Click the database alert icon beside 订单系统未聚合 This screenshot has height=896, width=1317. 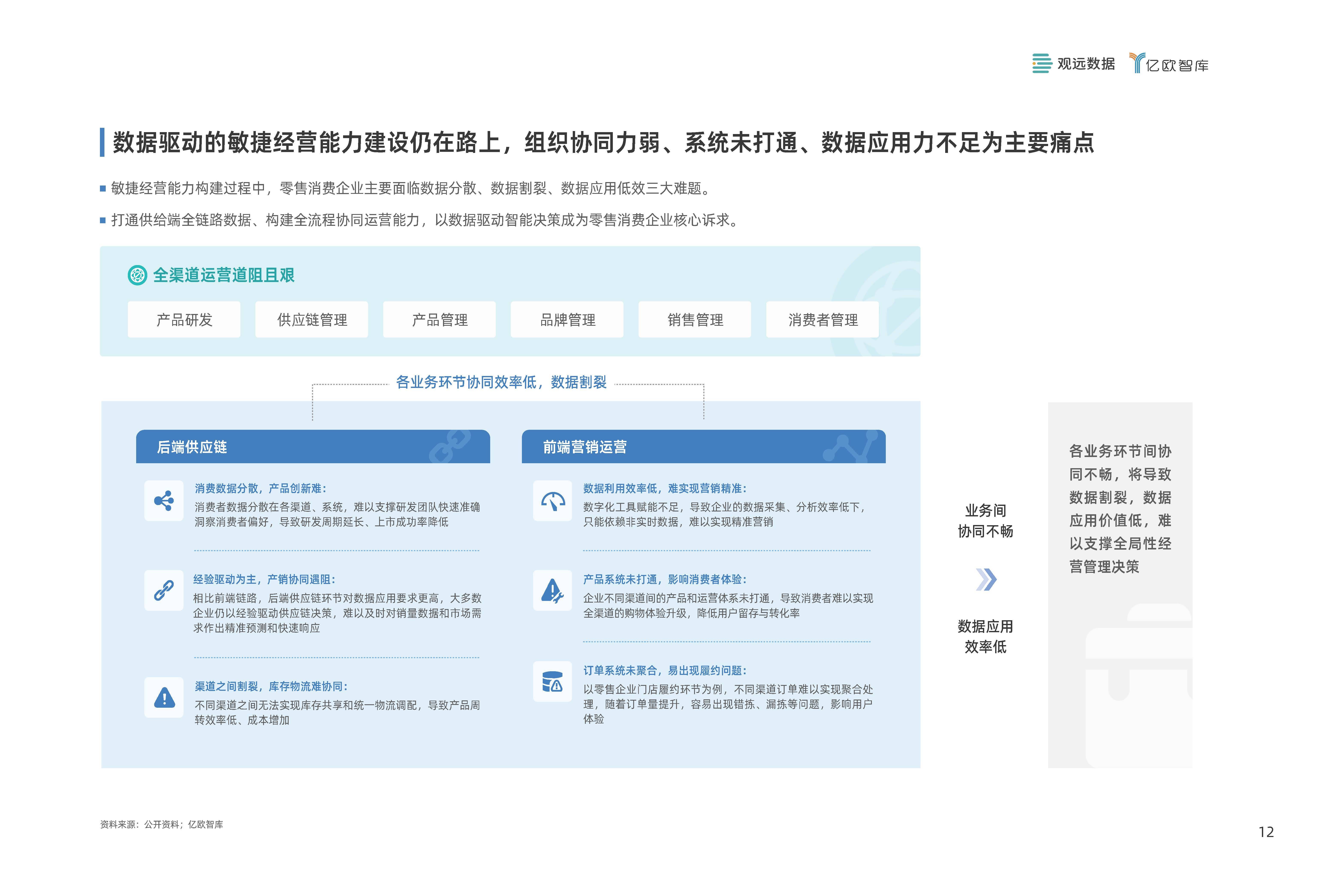553,682
